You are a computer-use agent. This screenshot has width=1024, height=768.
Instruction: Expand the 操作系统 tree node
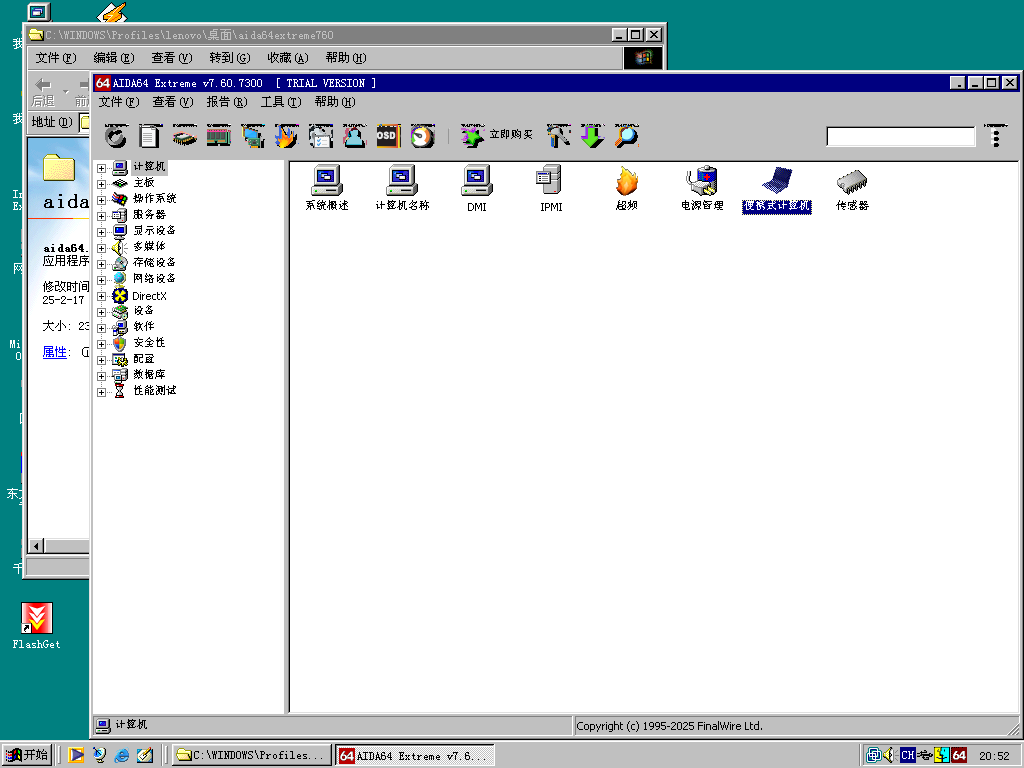pos(101,200)
